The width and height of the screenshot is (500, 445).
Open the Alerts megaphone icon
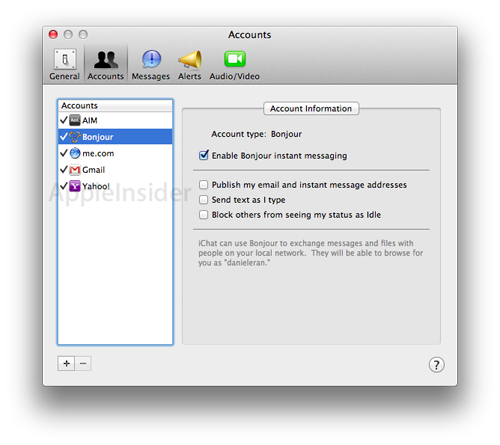[x=190, y=60]
